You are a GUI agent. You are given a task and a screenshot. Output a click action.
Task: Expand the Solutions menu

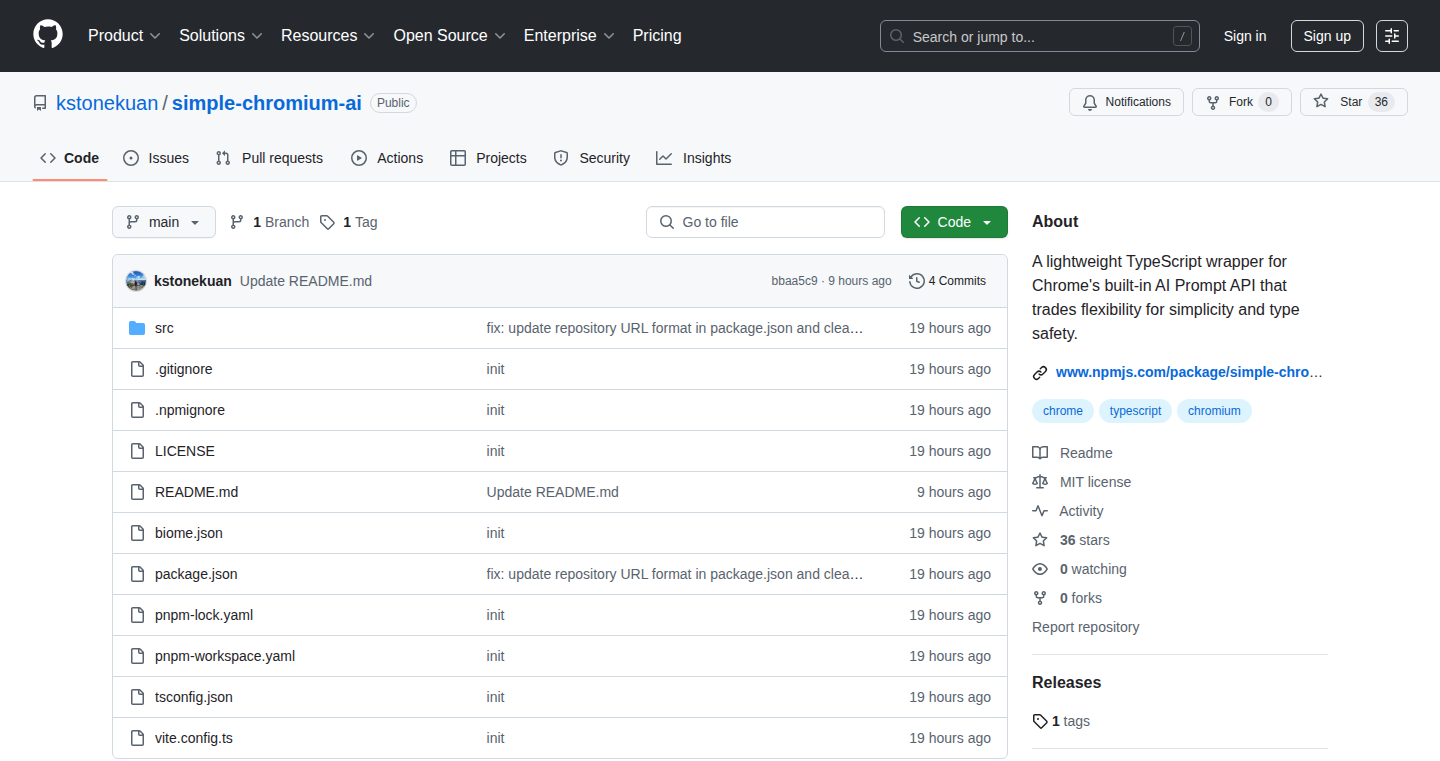pos(221,36)
